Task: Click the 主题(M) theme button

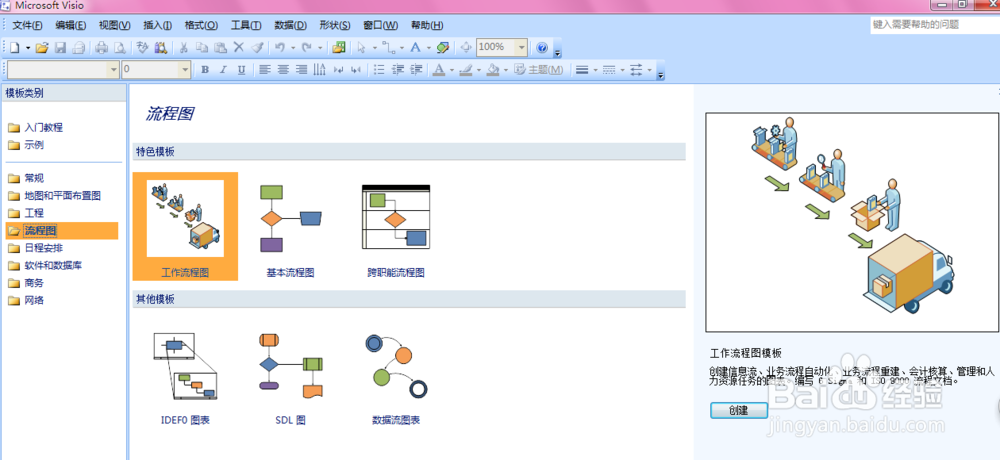Action: pyautogui.click(x=538, y=70)
